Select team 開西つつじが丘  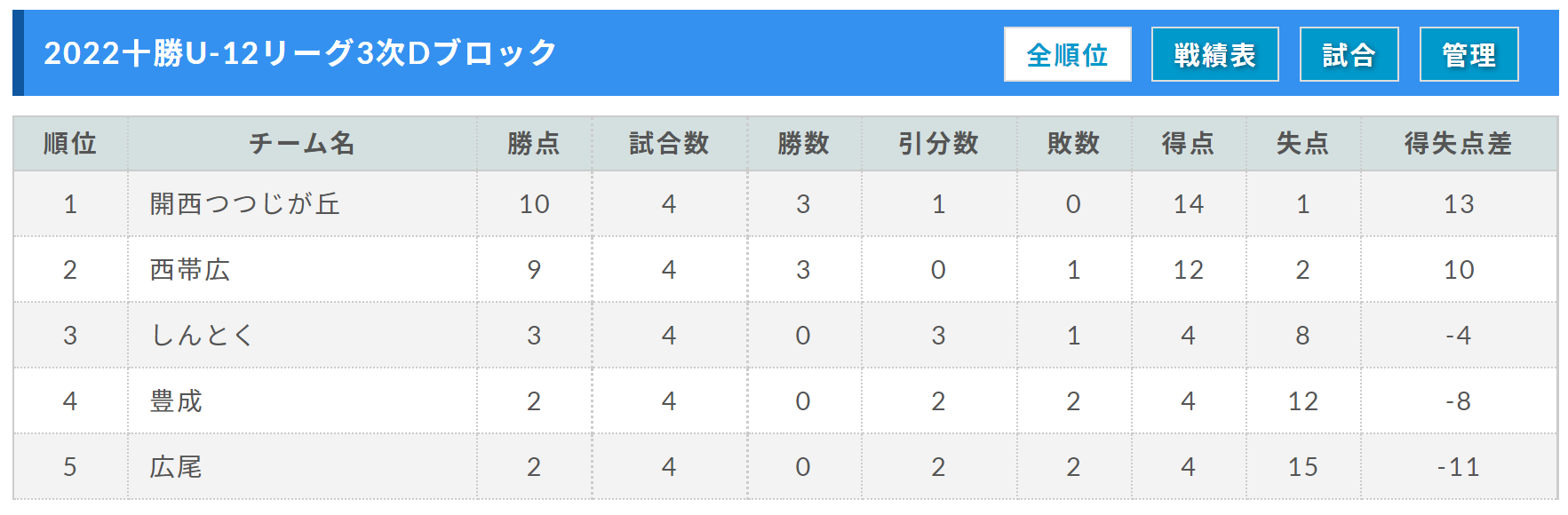coord(245,204)
